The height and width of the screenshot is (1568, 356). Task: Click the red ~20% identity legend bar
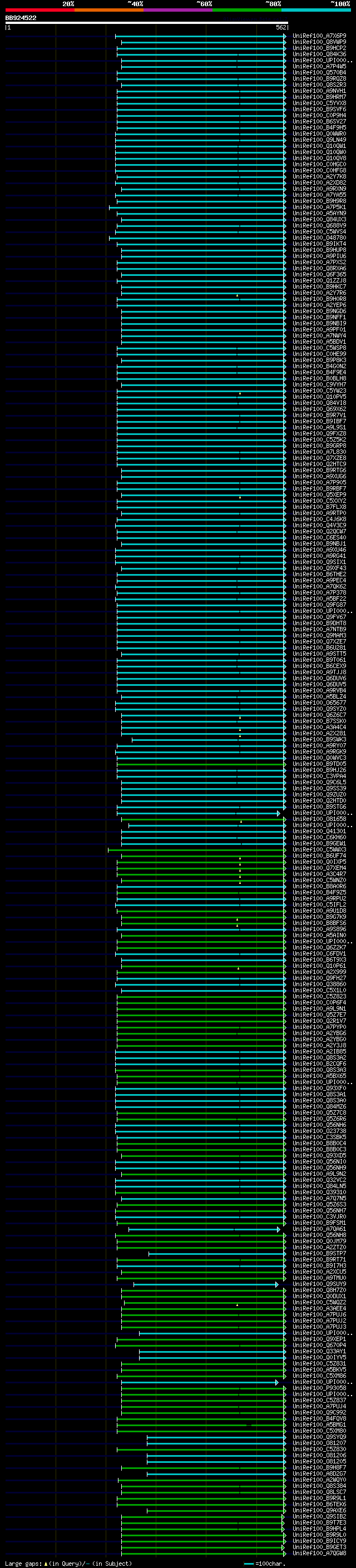[39, 10]
